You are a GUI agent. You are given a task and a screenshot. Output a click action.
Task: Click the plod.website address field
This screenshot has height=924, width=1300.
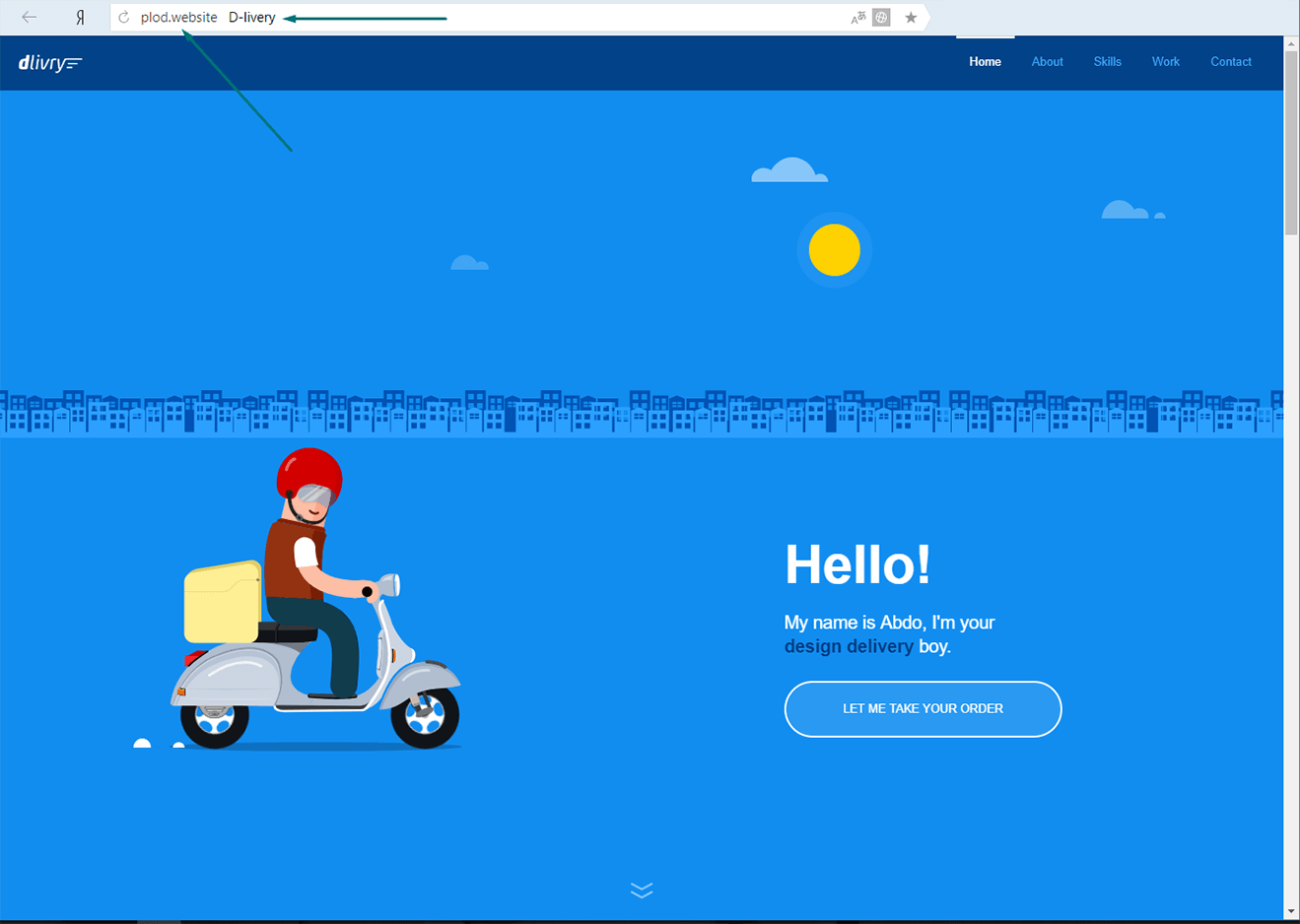click(x=493, y=18)
